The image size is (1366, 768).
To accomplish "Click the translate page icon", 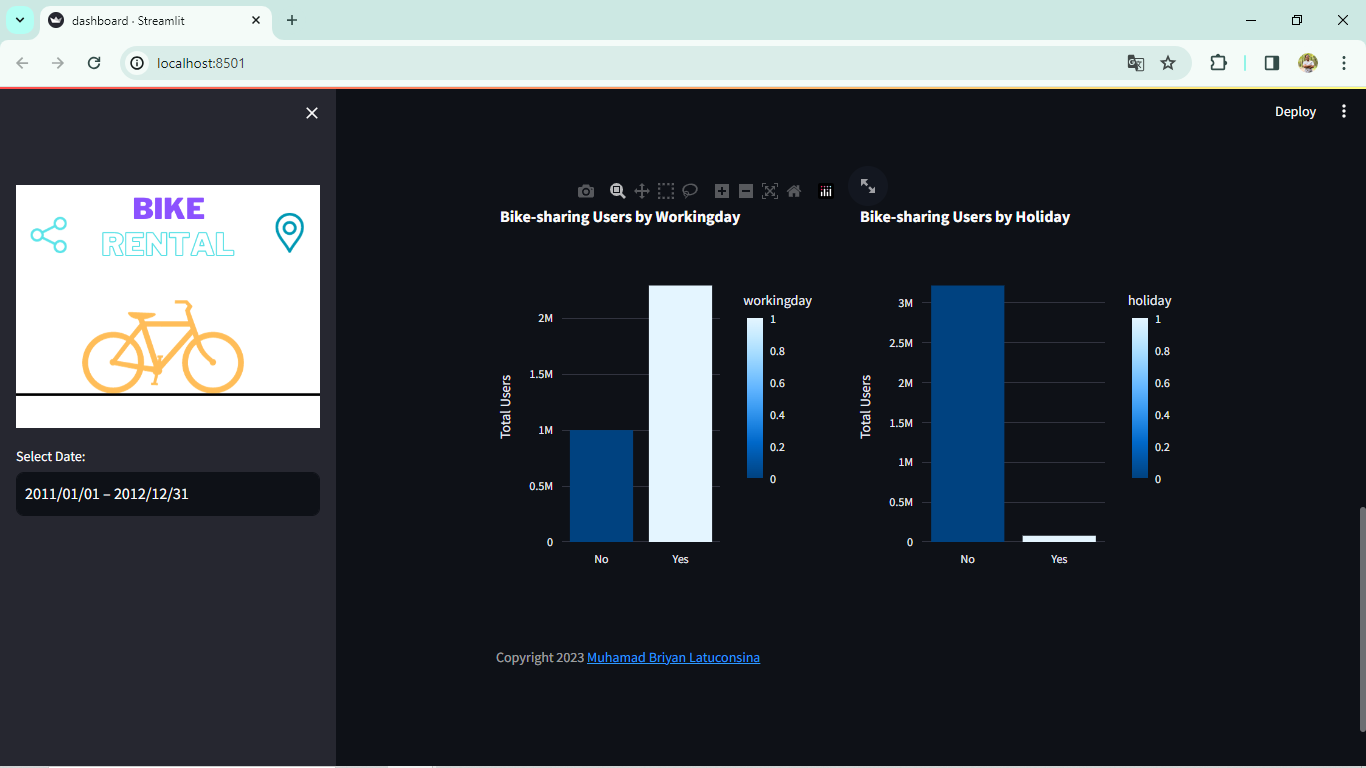I will [1135, 63].
